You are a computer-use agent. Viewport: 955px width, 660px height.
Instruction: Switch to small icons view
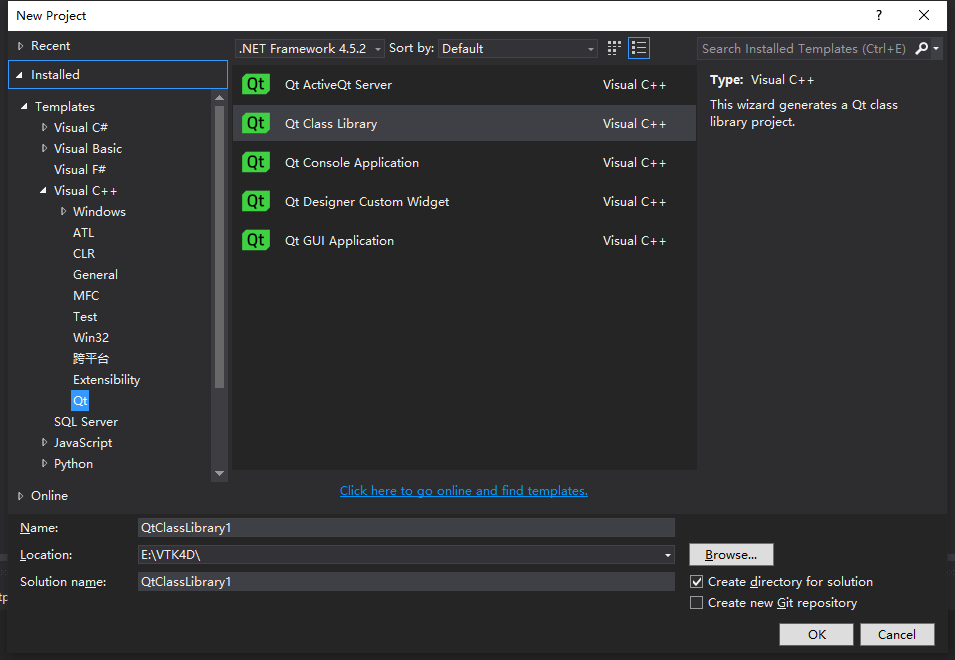pos(613,47)
